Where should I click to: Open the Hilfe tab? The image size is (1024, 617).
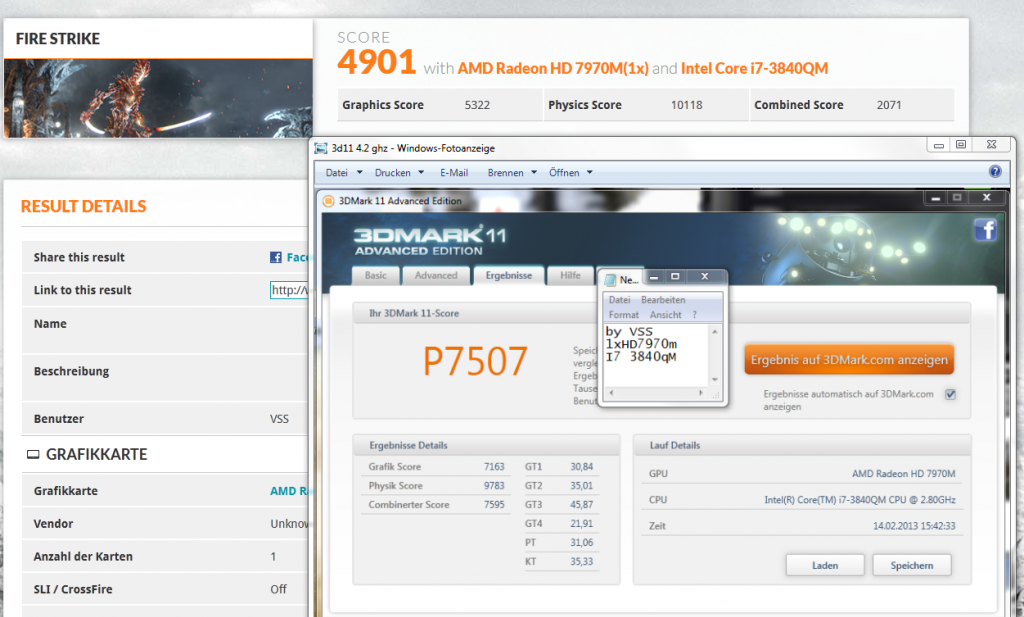(x=570, y=276)
